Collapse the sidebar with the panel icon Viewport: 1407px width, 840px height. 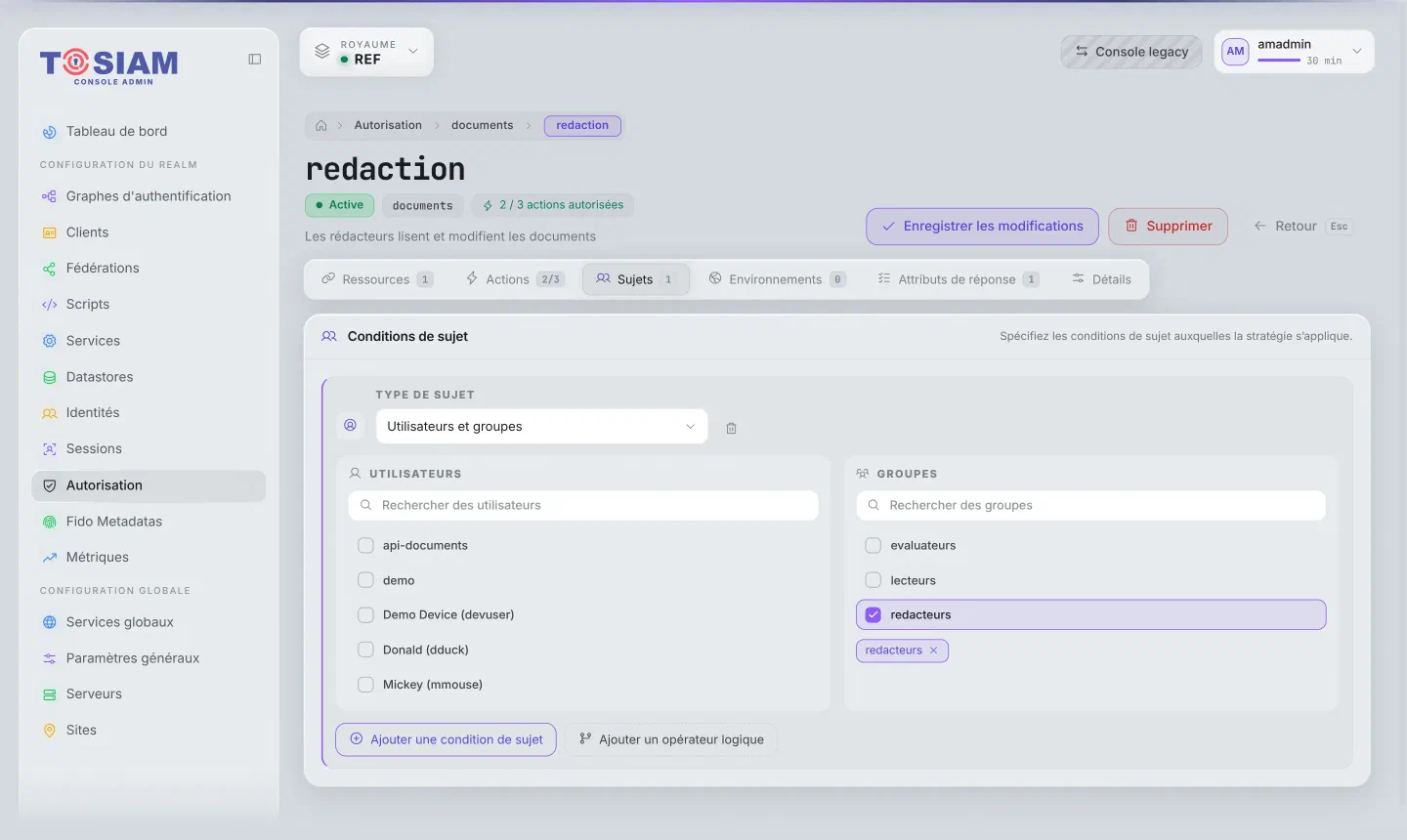[255, 60]
